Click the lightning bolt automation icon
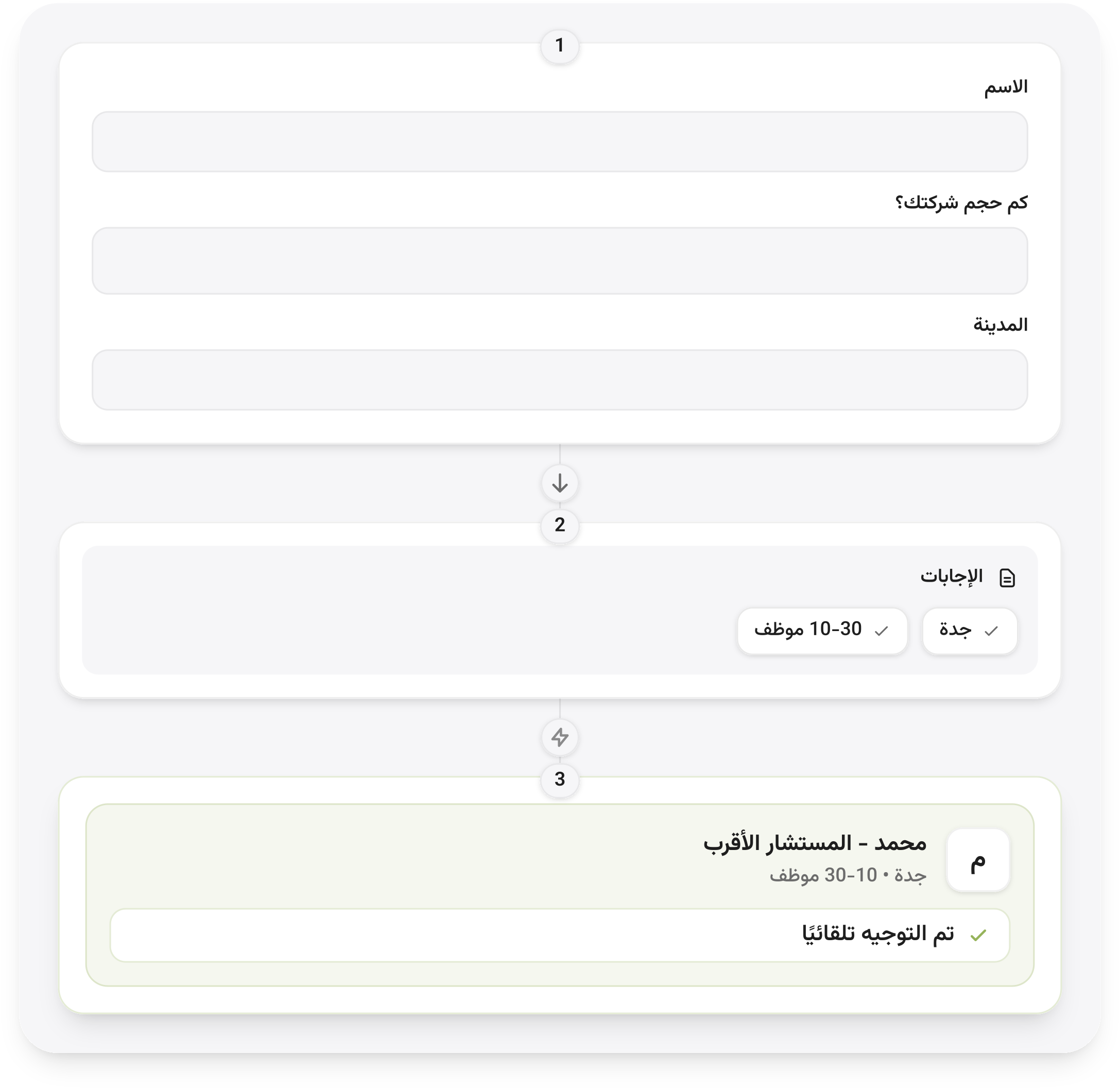1120x1088 pixels. coord(559,737)
